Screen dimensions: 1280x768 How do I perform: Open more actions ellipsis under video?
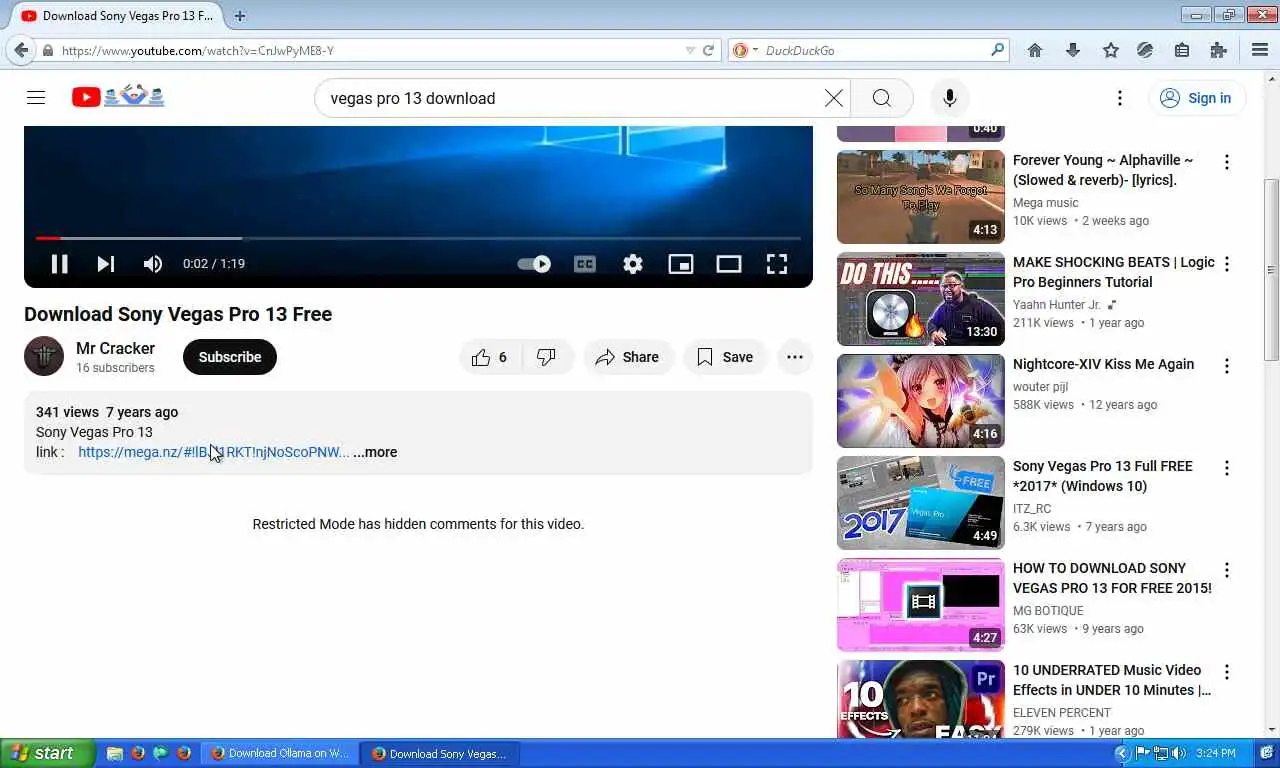click(x=795, y=357)
